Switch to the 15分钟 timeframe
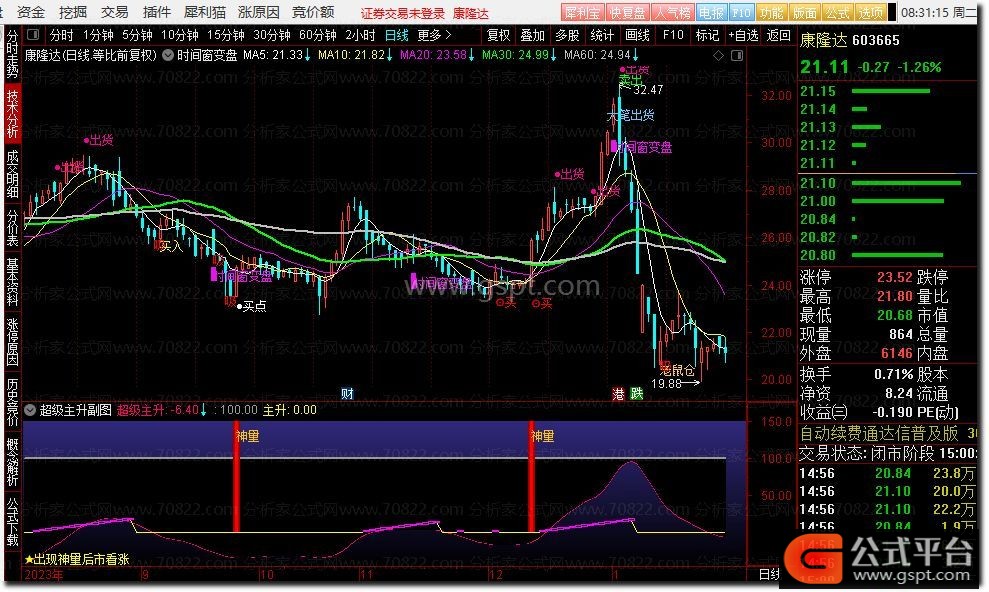This screenshot has width=989, height=592. click(226, 35)
